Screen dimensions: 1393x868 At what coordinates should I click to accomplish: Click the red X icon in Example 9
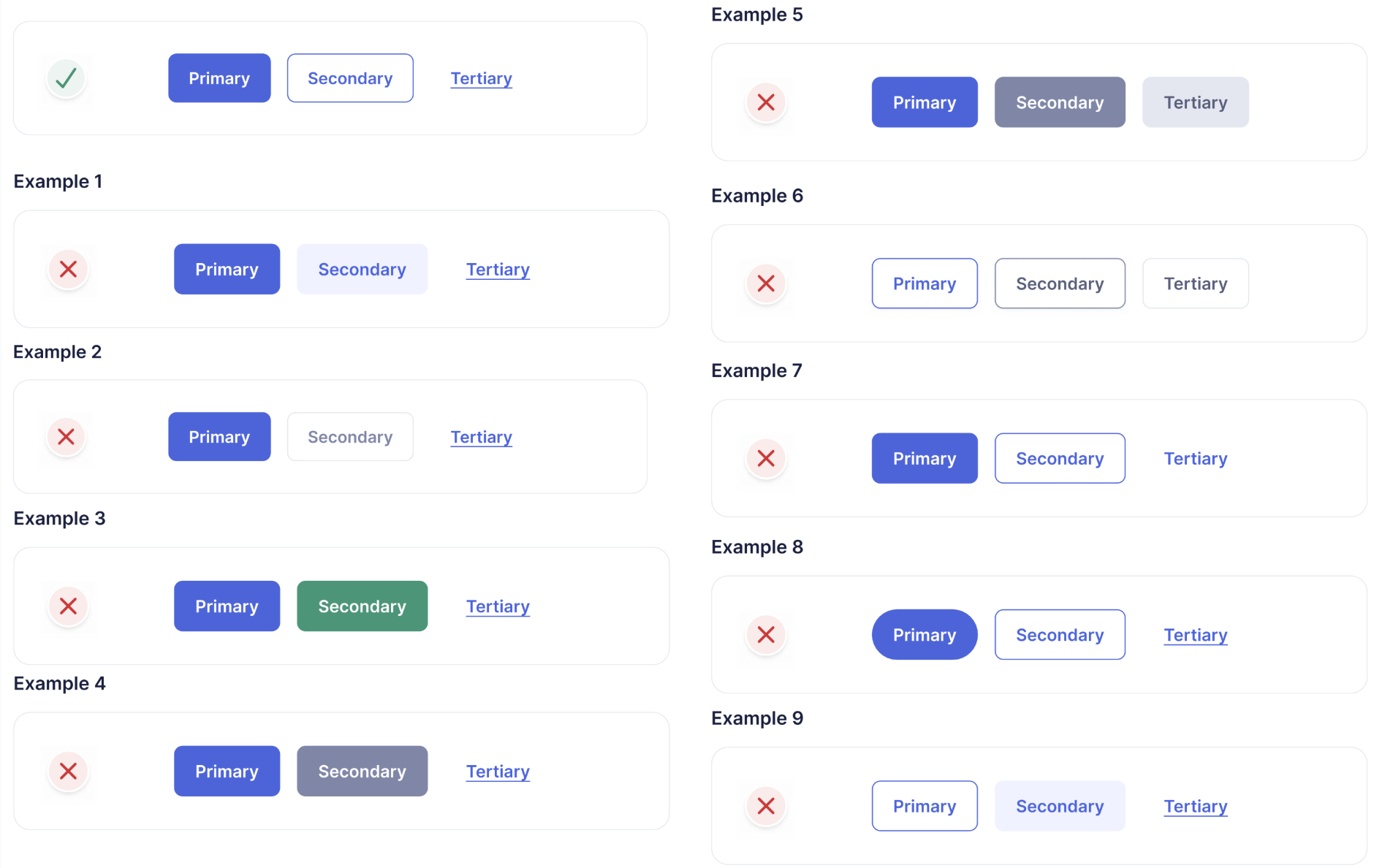coord(766,806)
